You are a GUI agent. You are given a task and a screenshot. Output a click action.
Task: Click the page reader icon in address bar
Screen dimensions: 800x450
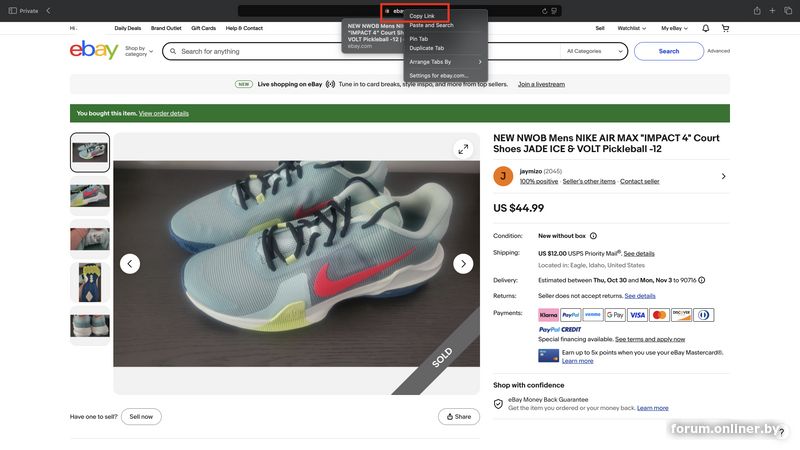coord(554,11)
